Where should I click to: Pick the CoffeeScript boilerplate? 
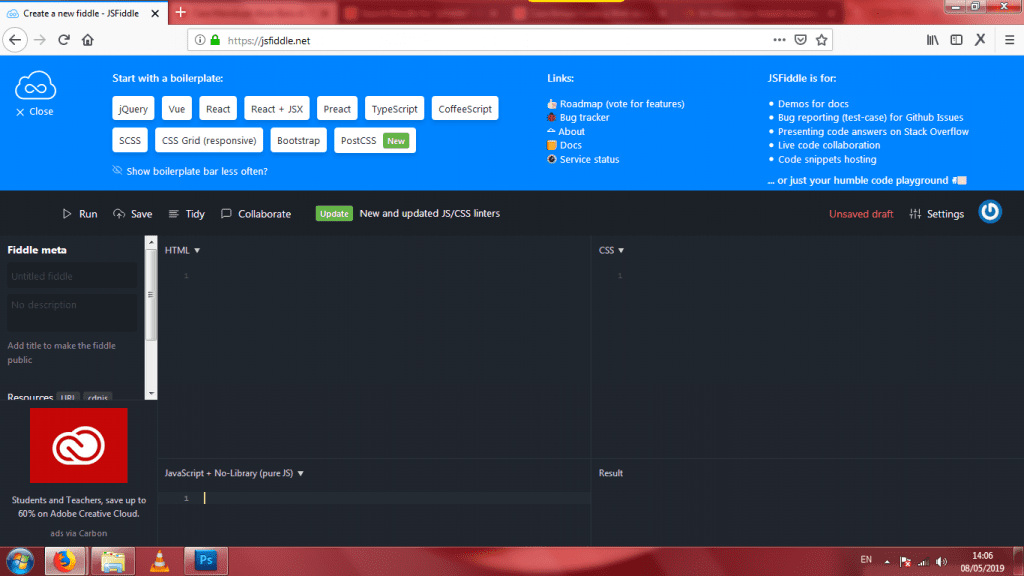click(465, 108)
